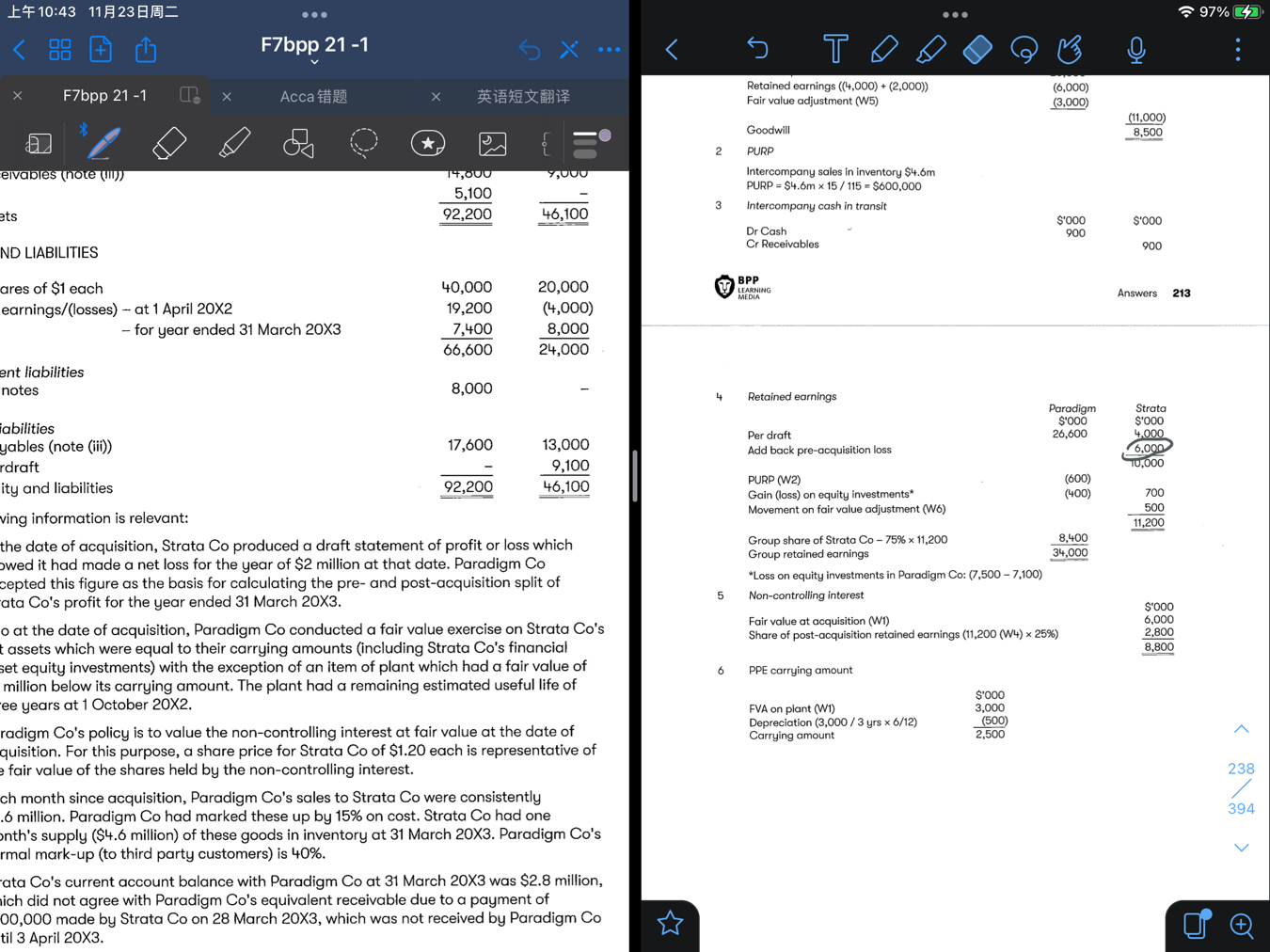Start audio recording with microphone icon
Image resolution: width=1270 pixels, height=952 pixels.
(1136, 50)
